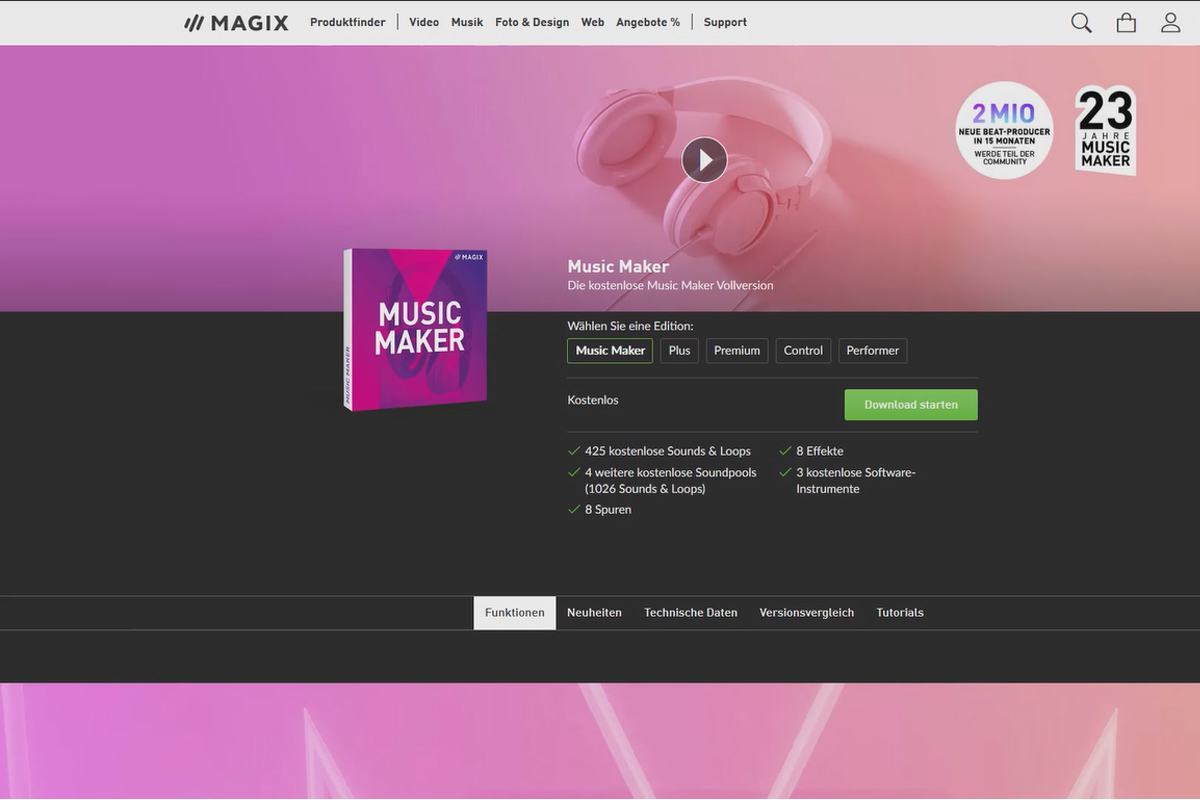This screenshot has height=800, width=1200.
Task: Switch to the Funktionen tab
Action: click(x=514, y=613)
